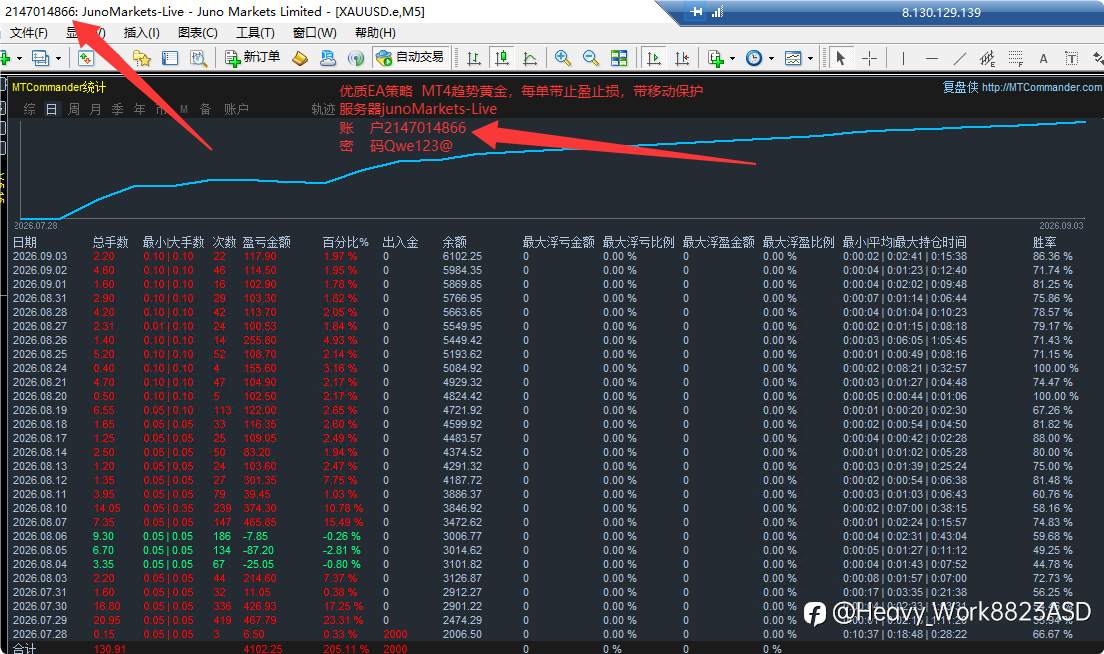Select the 年 yearly statistics tab
Screen dimensions: 1104x654
(x=139, y=109)
